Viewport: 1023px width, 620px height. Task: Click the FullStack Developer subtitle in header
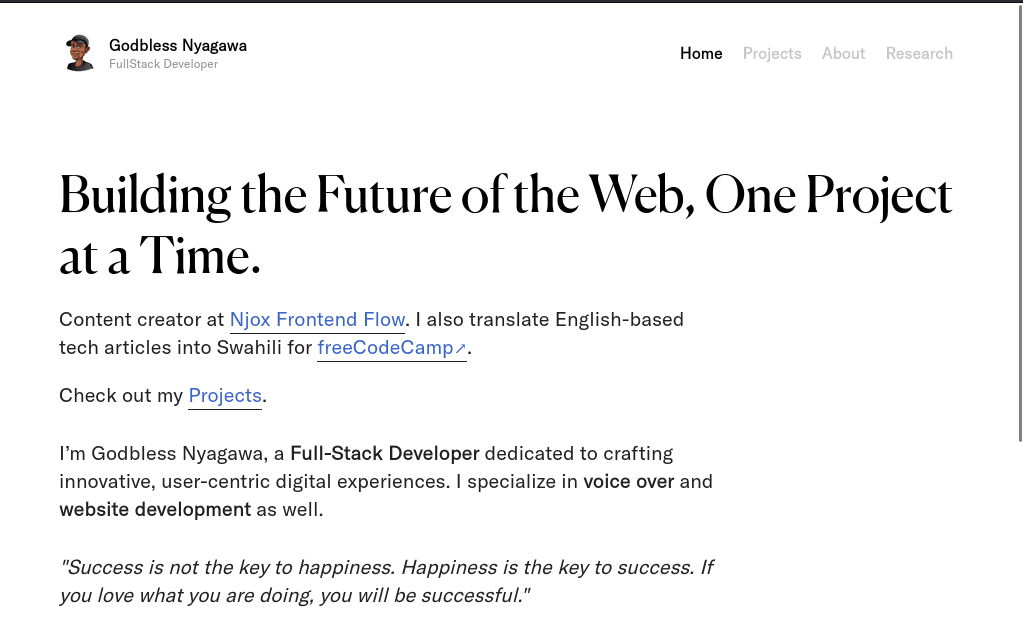(x=163, y=64)
